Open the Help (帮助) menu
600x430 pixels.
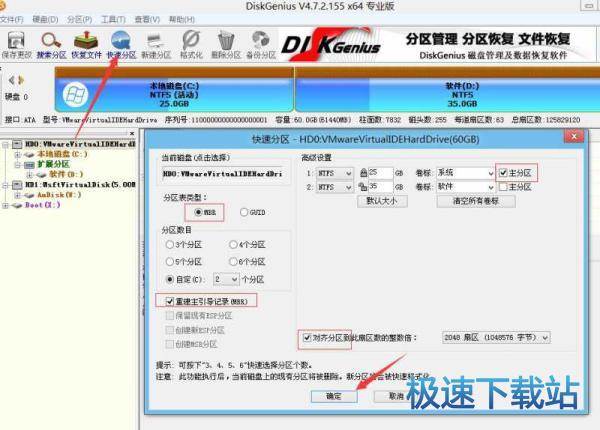182,19
